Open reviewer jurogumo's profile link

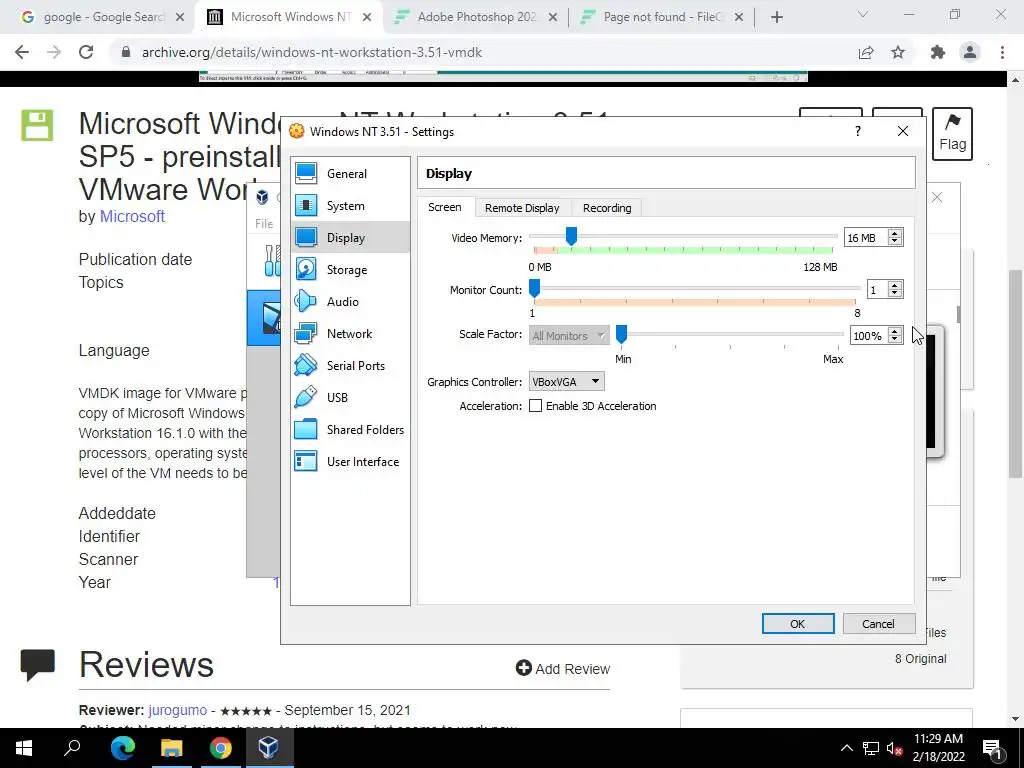tap(178, 710)
